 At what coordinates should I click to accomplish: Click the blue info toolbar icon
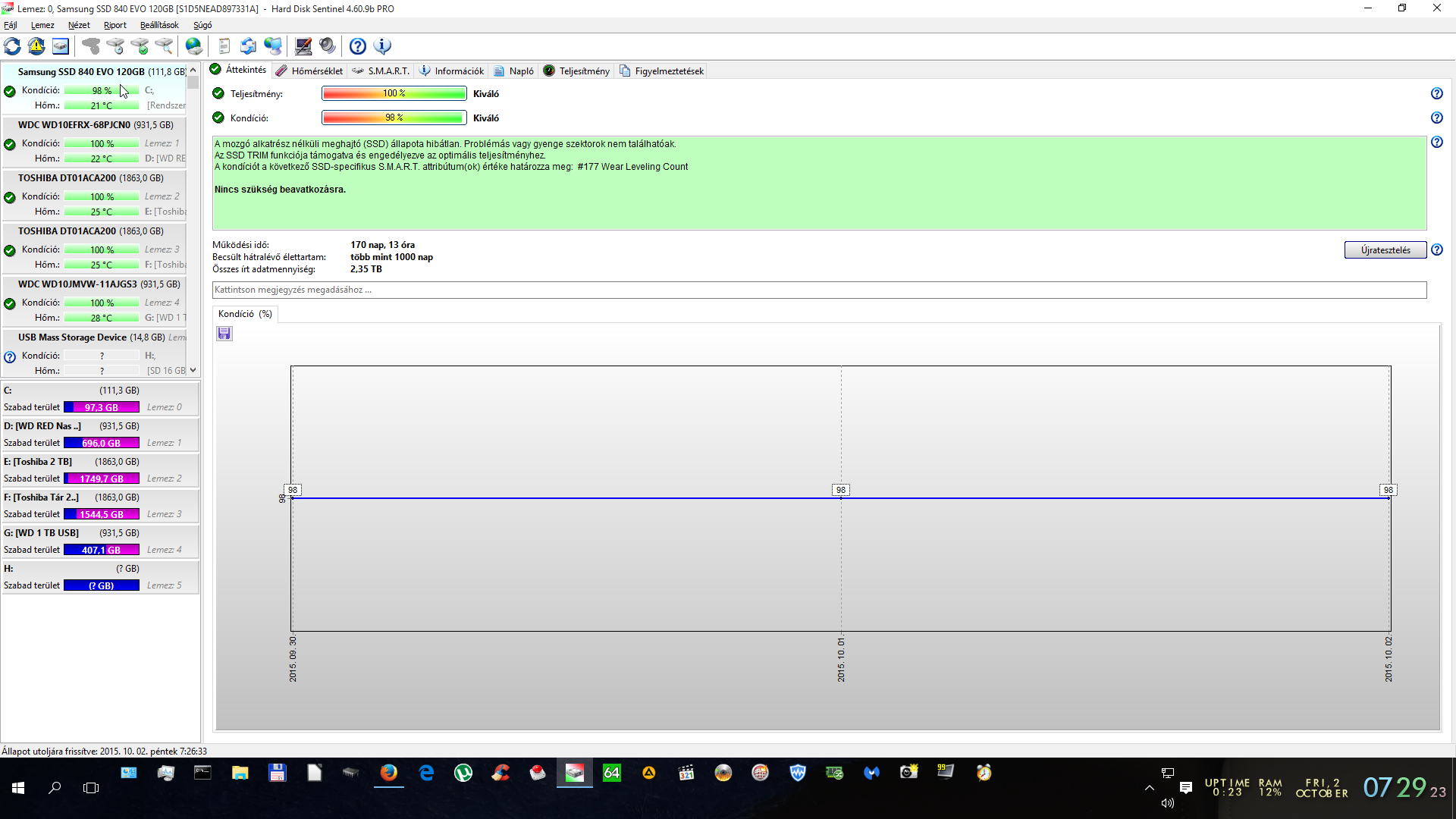click(x=383, y=46)
